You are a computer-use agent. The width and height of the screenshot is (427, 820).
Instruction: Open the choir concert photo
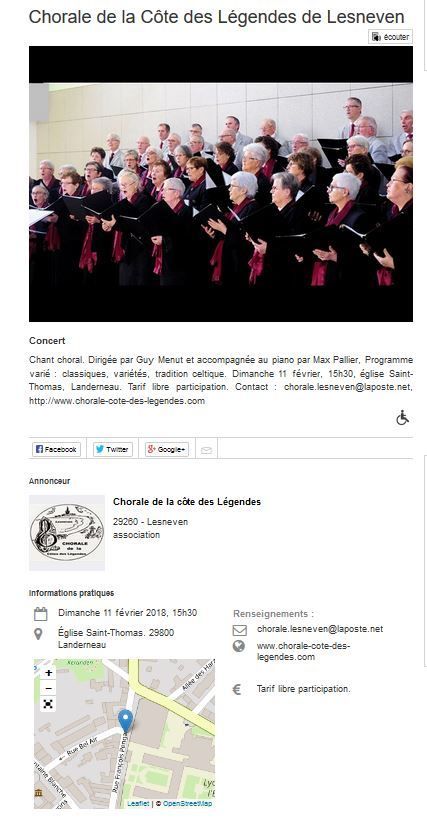click(221, 184)
